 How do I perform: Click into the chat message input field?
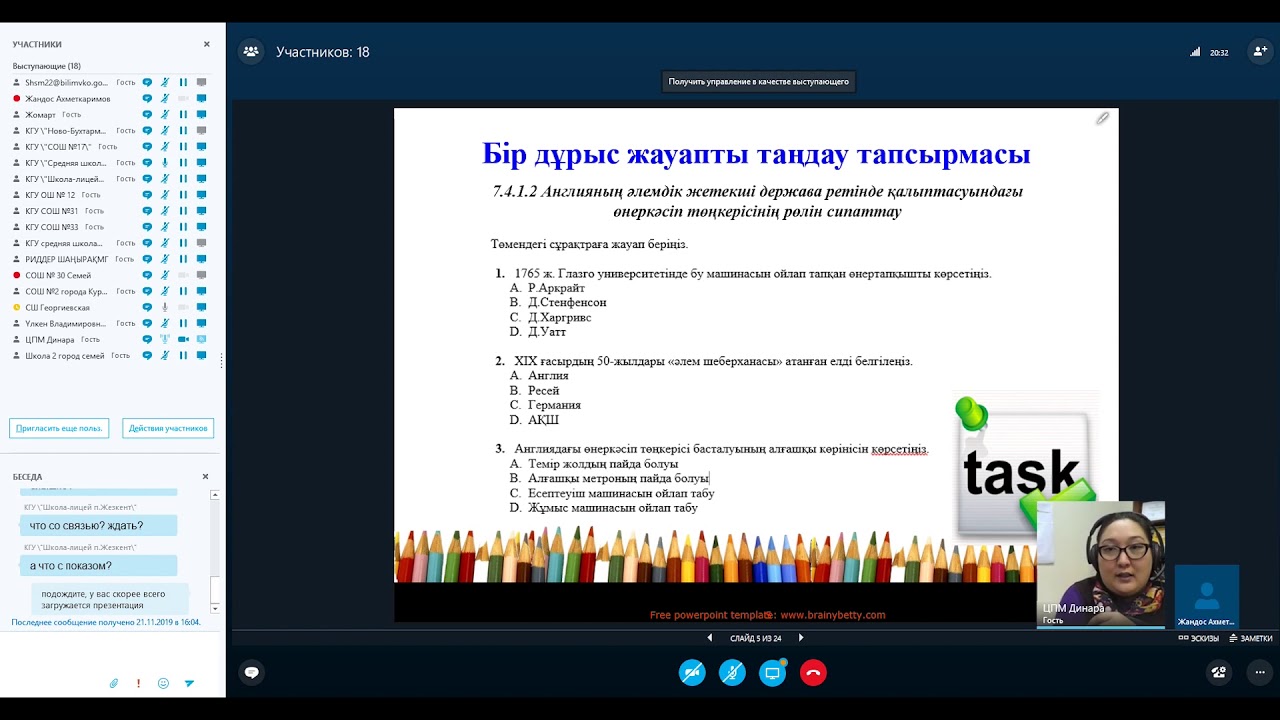(x=112, y=652)
